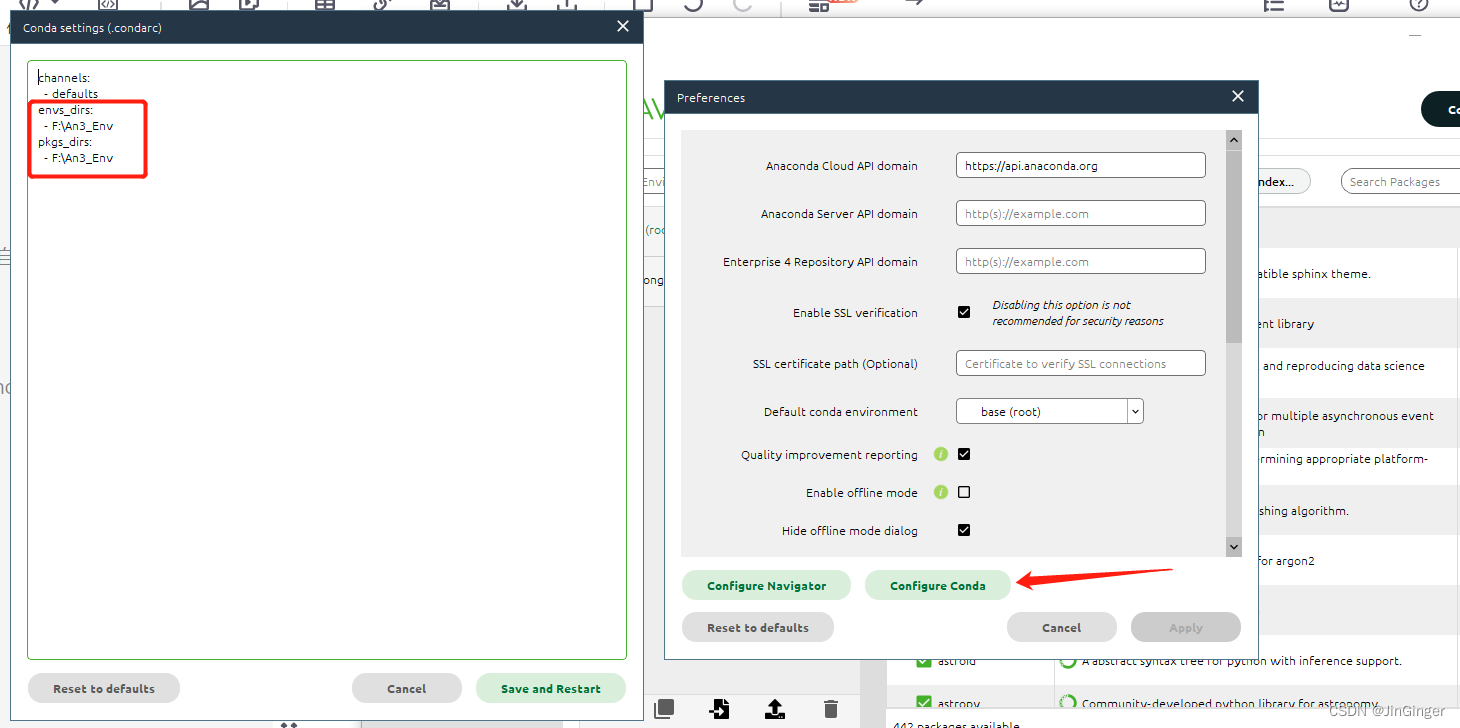The image size is (1460, 728).
Task: Cancel the Conda settings dialog
Action: pyautogui.click(x=407, y=689)
